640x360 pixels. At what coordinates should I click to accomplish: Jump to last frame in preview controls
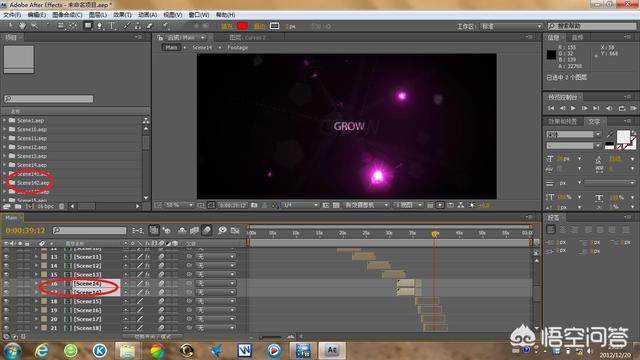click(x=596, y=108)
